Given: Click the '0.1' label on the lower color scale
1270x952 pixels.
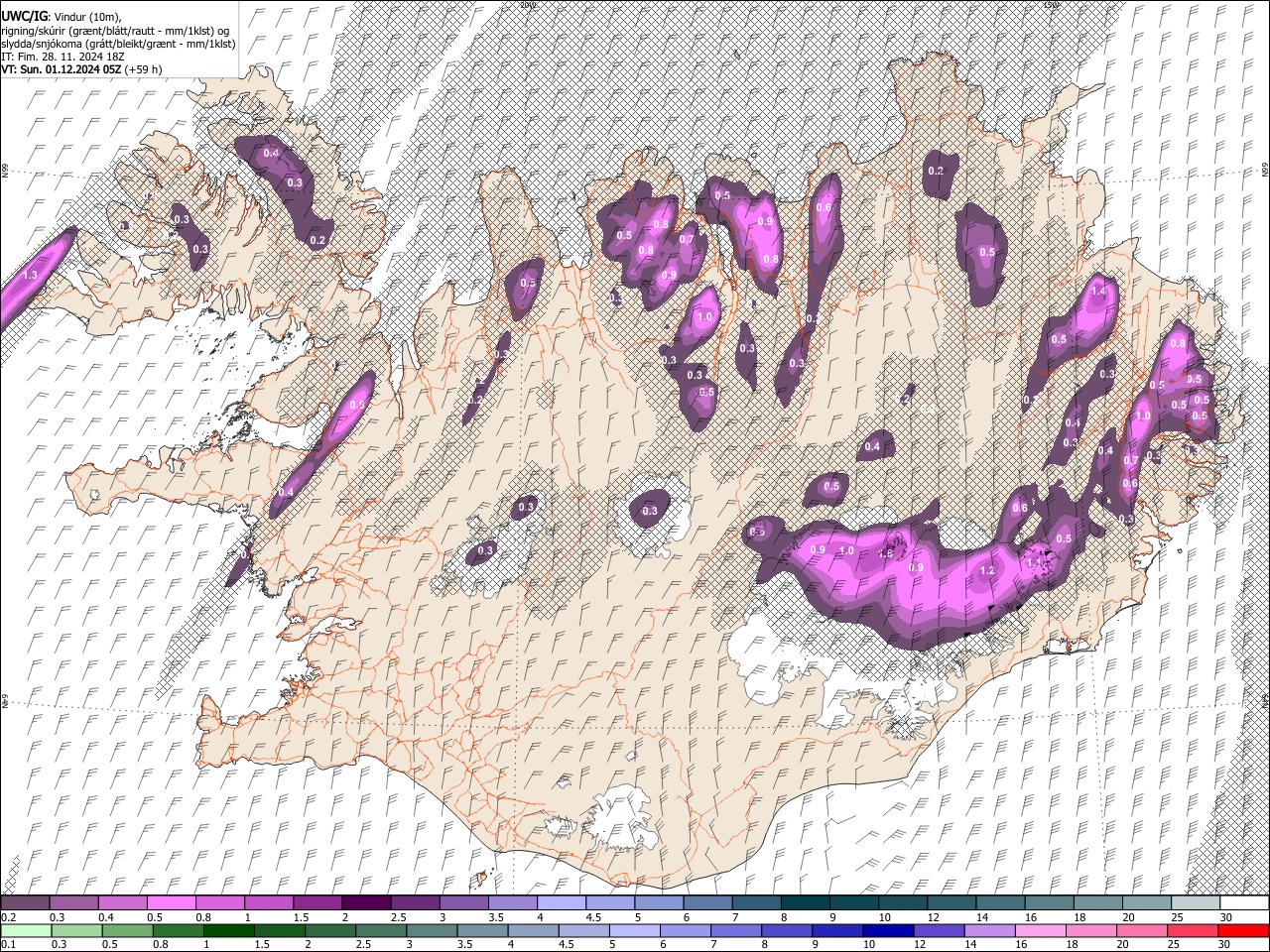Looking at the screenshot, I should (x=7, y=945).
